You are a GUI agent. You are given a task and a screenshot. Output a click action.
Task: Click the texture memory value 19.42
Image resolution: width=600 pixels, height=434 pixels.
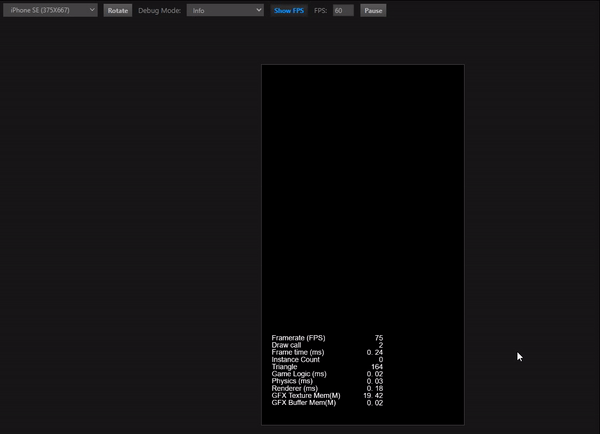(373, 396)
